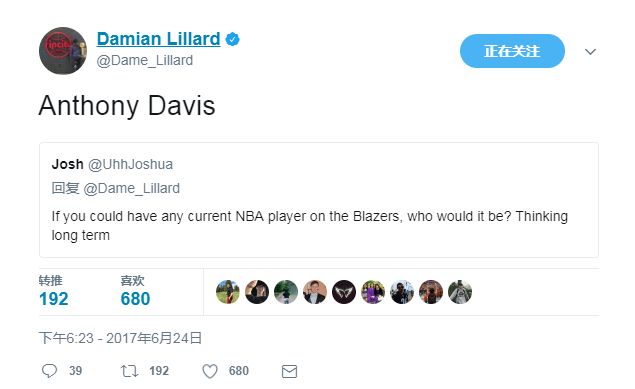View the 192 retweets (转推) count
Viewport: 635px width, 389px height.
53,291
